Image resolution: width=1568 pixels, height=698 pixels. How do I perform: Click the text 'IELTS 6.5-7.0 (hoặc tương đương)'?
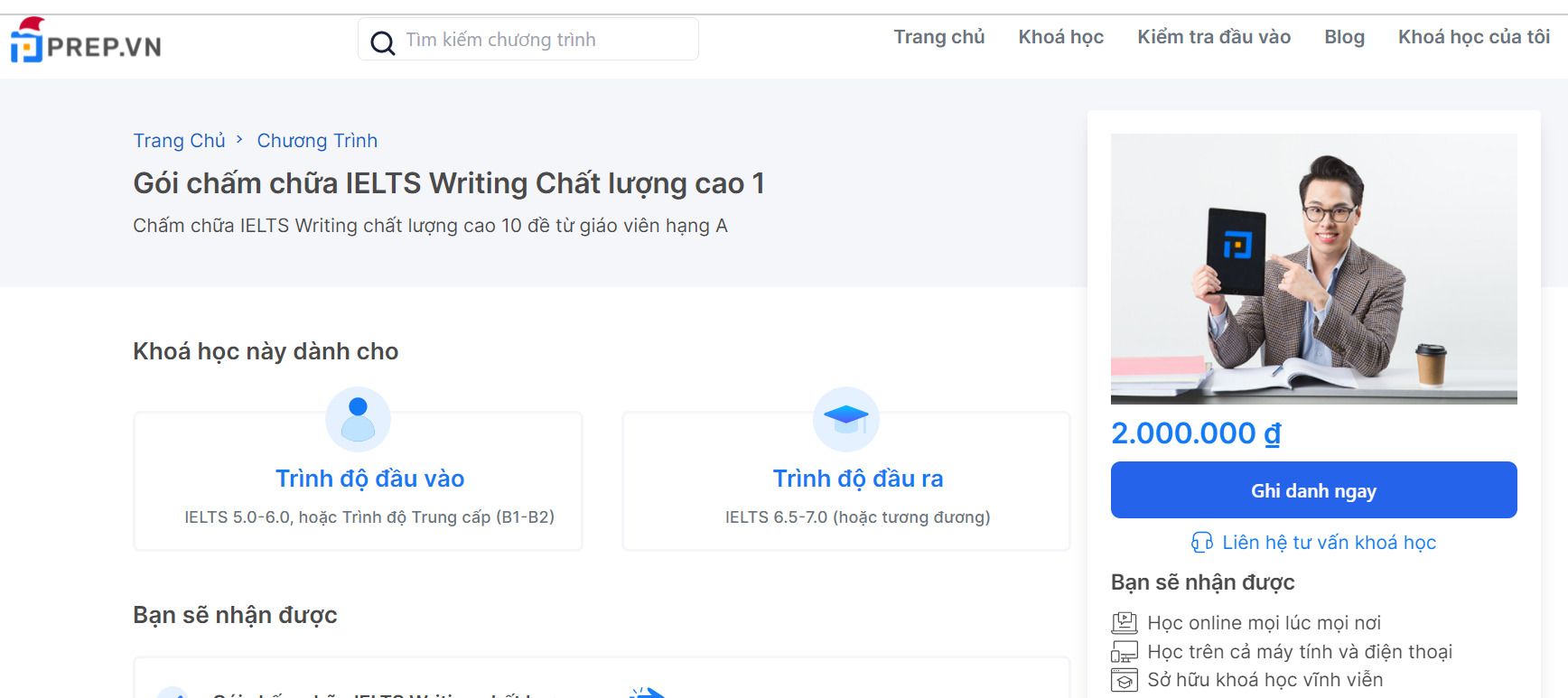pyautogui.click(x=858, y=517)
